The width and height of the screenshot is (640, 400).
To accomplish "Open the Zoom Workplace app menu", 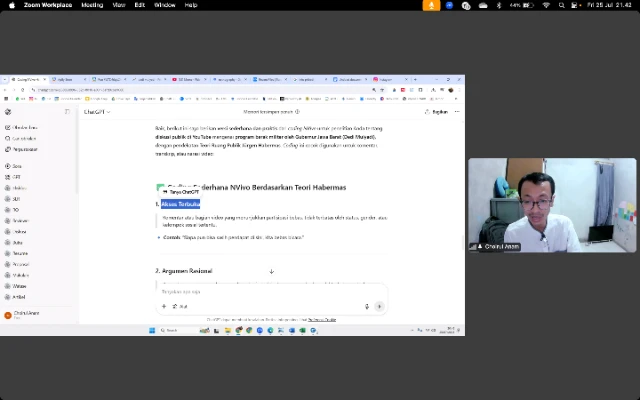I will [48, 5].
